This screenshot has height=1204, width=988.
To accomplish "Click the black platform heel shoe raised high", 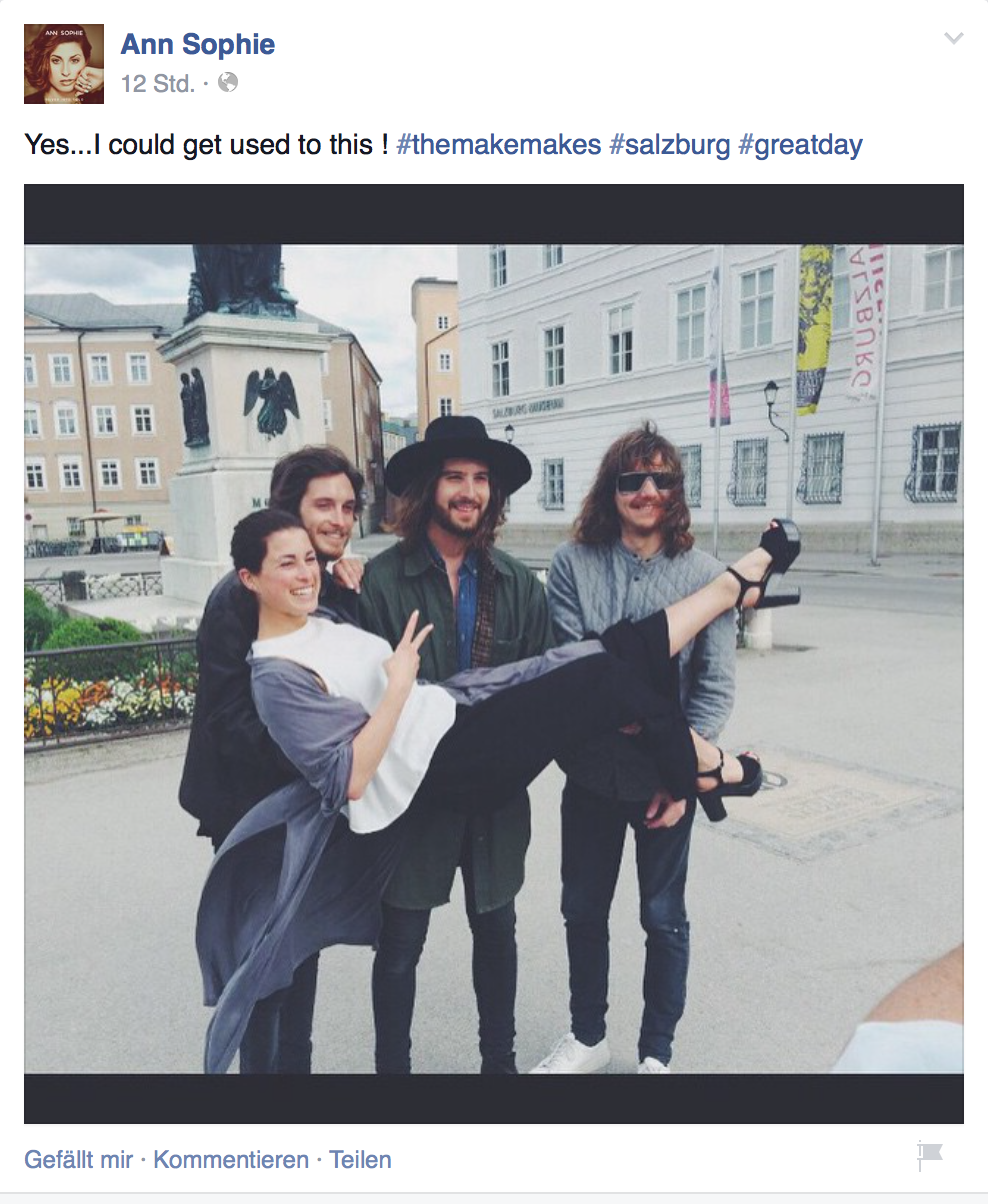I will [x=775, y=562].
